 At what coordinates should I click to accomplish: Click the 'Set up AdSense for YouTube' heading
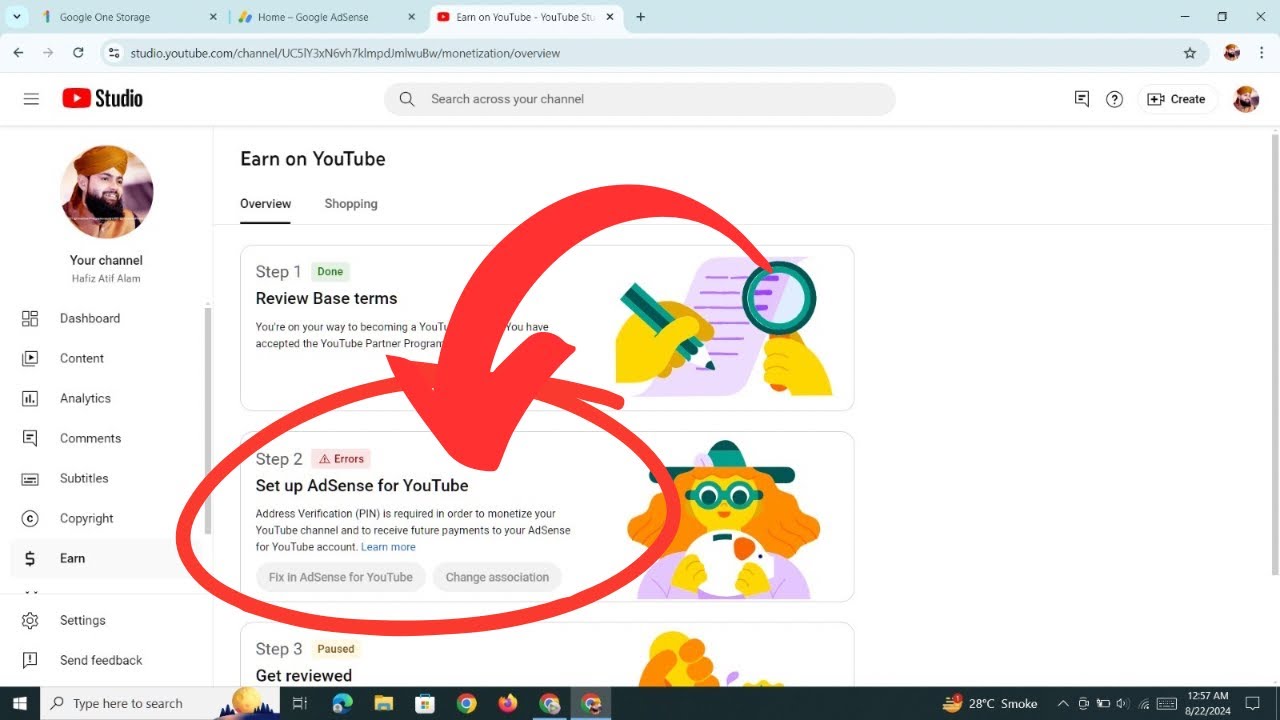362,486
